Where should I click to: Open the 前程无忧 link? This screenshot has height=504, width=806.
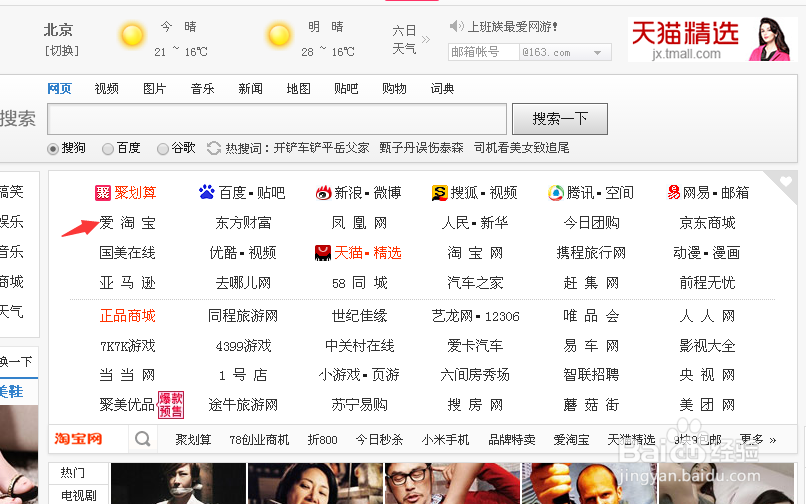707,282
